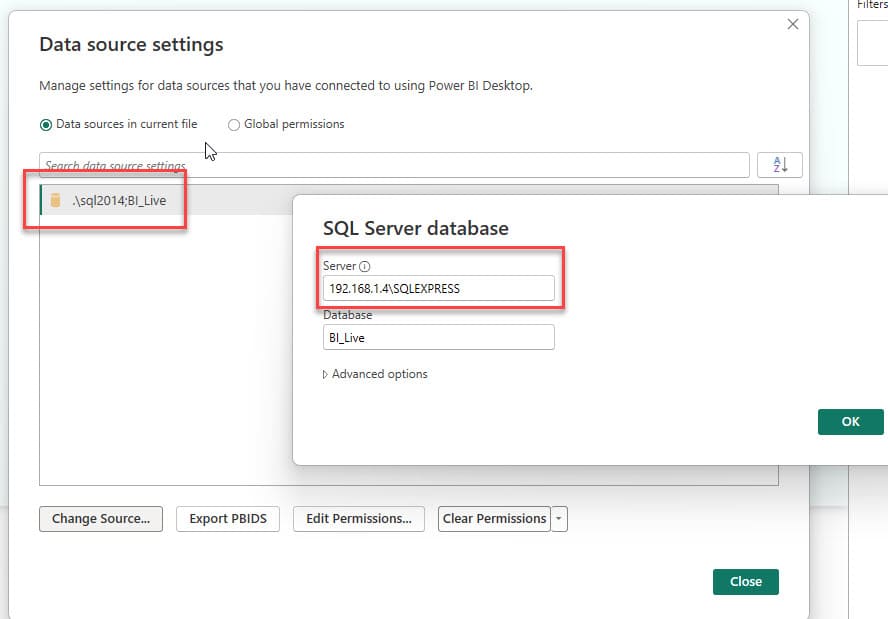Select Data sources in current file radio
888x619 pixels.
46,125
